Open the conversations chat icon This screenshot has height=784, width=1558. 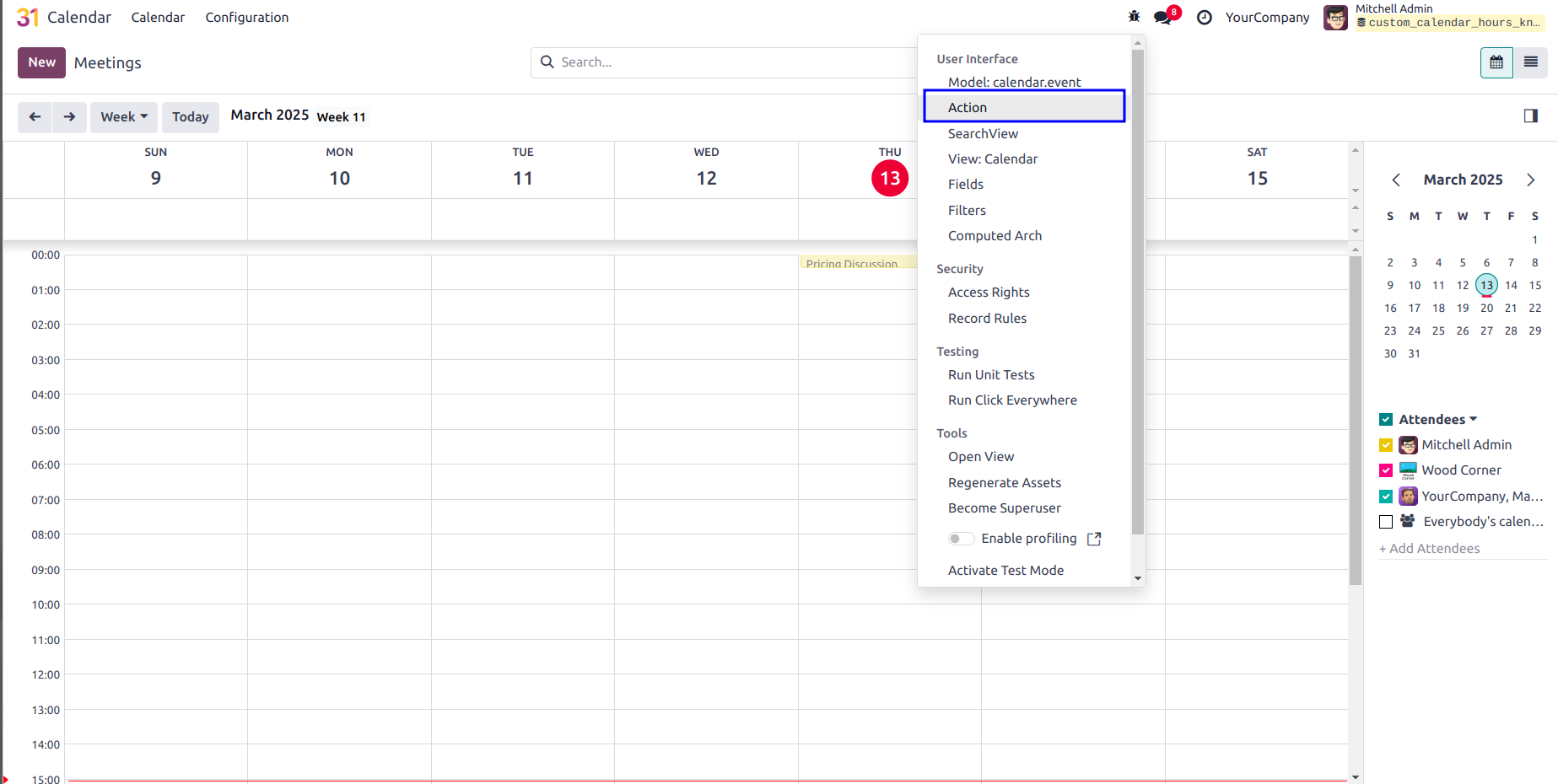coord(1163,18)
